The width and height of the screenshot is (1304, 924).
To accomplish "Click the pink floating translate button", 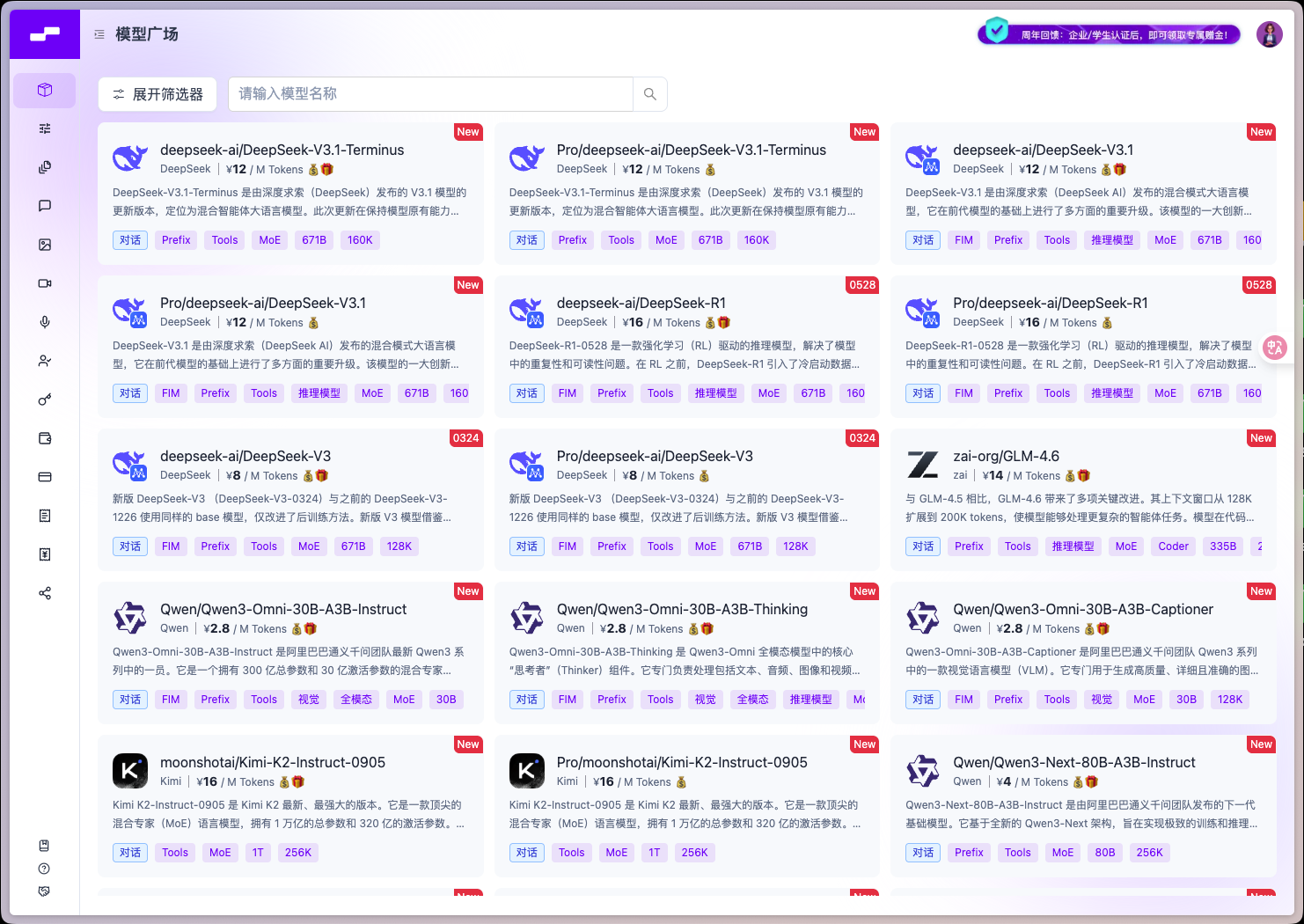I will [1275, 348].
